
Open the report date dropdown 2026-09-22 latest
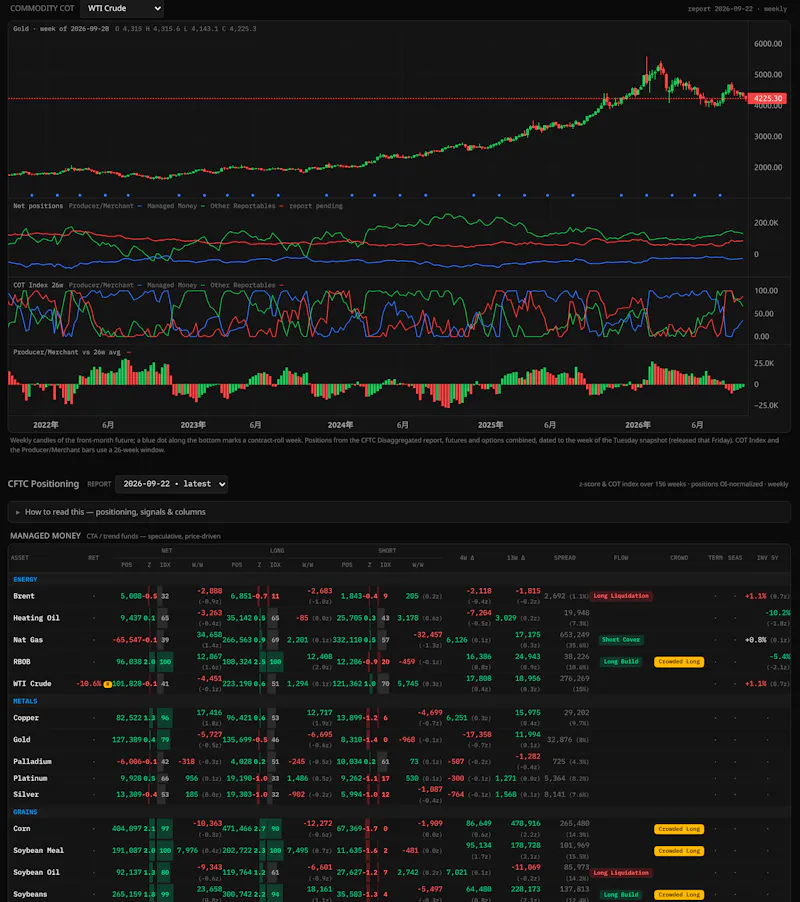point(171,484)
